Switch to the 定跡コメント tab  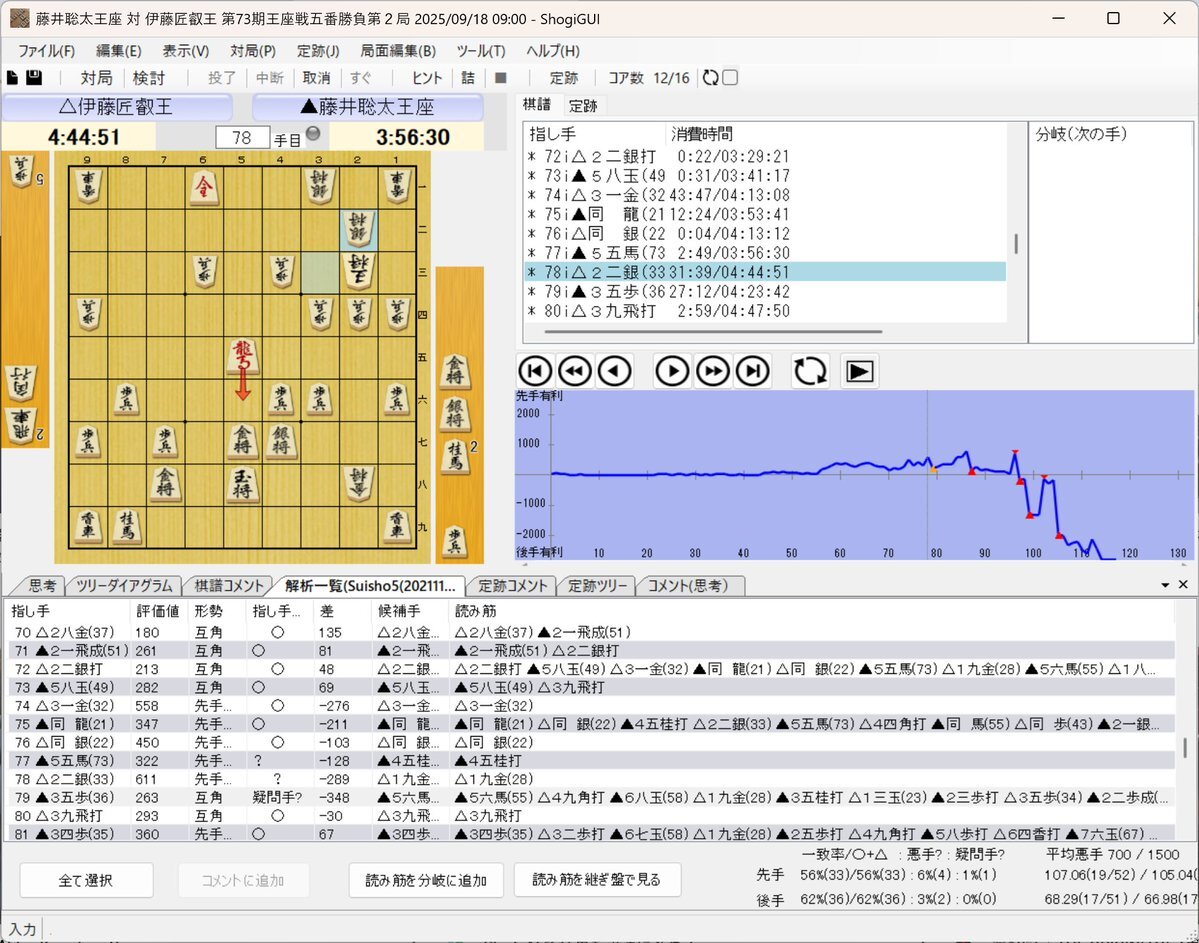click(x=512, y=586)
